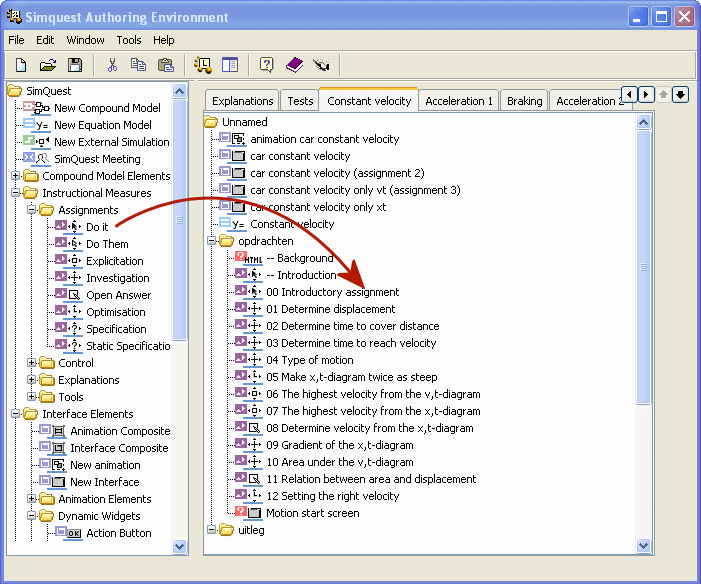Image resolution: width=701 pixels, height=584 pixels.
Task: Collapse the Dynamic Widgets folder
Action: [32, 516]
